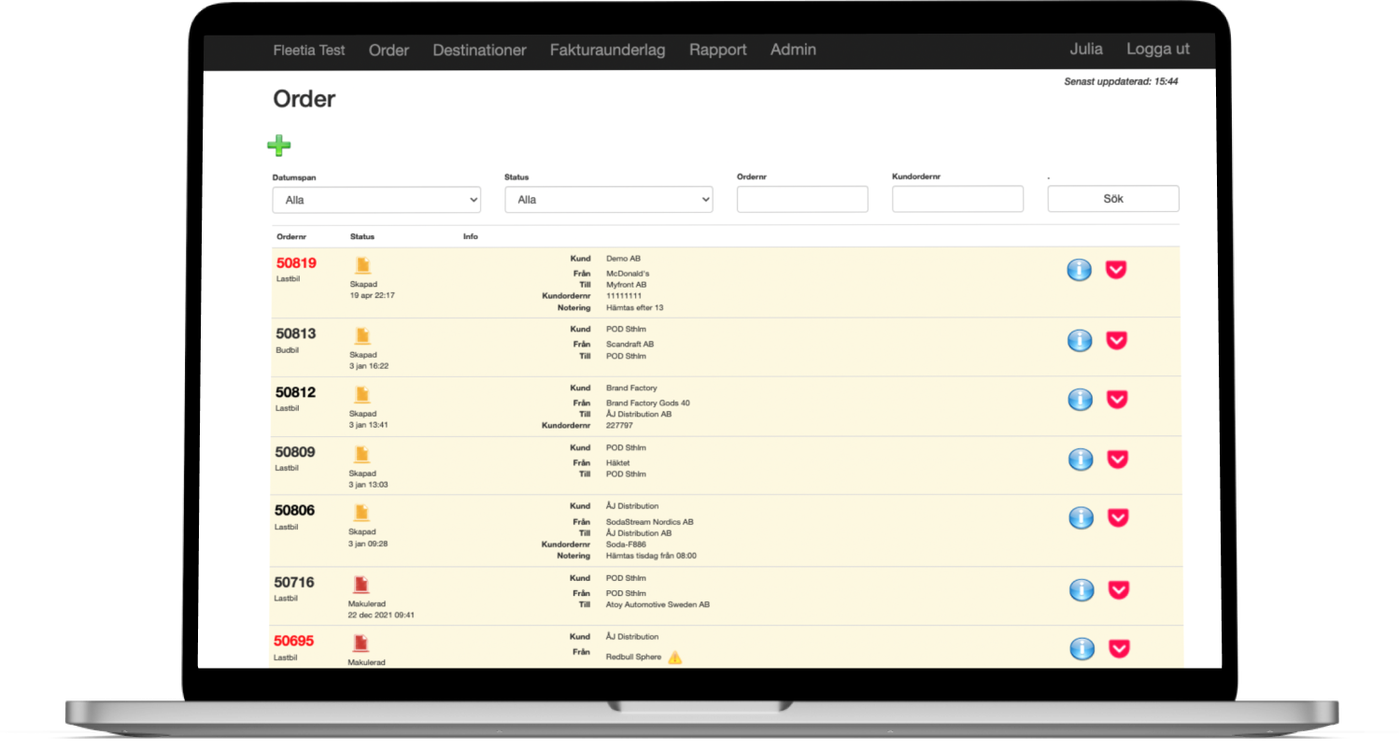Click the green plus add order icon
1400x749 pixels.
click(x=279, y=146)
